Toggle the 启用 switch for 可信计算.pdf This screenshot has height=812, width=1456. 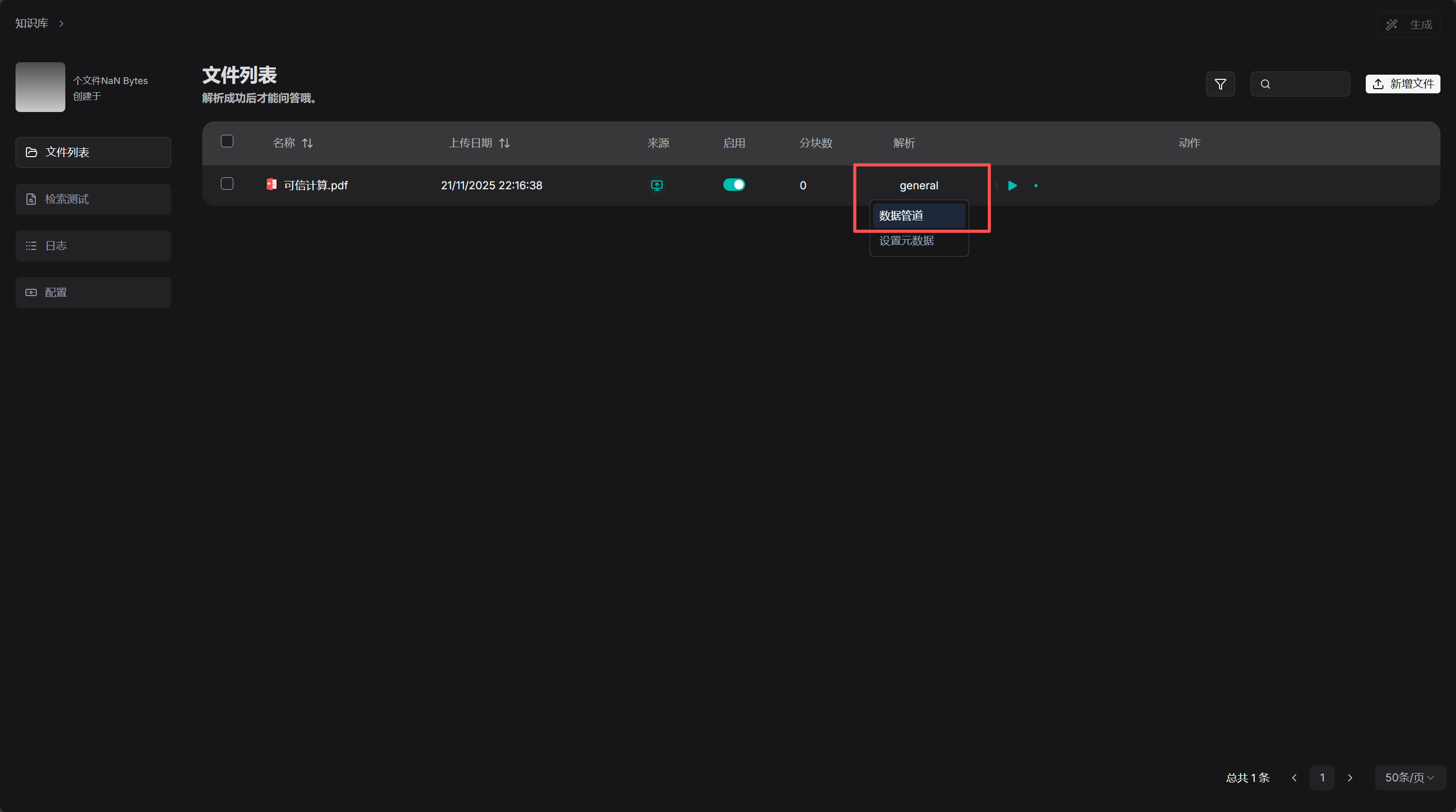tap(734, 185)
